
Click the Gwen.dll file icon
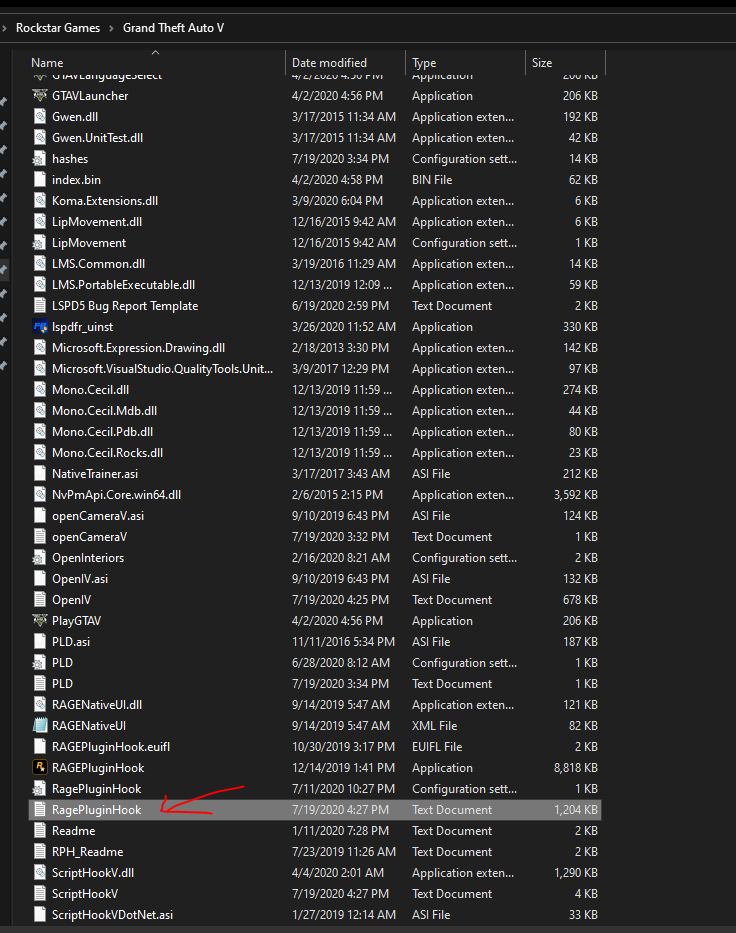40,117
